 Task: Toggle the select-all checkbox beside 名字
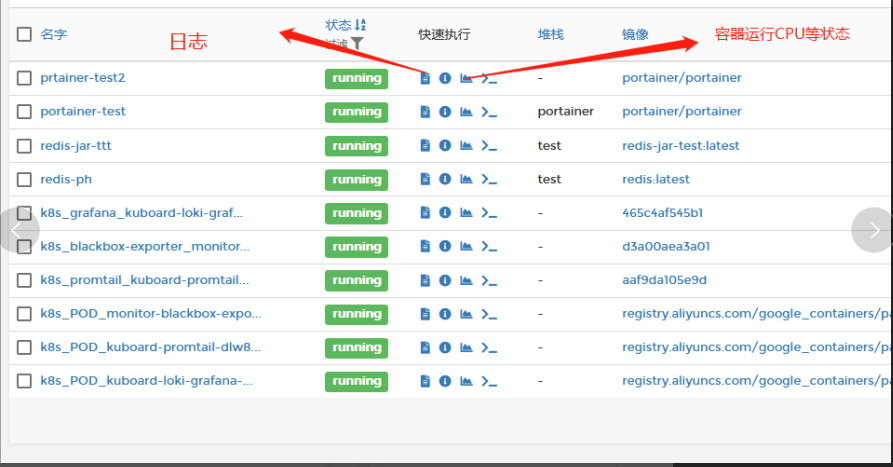24,34
